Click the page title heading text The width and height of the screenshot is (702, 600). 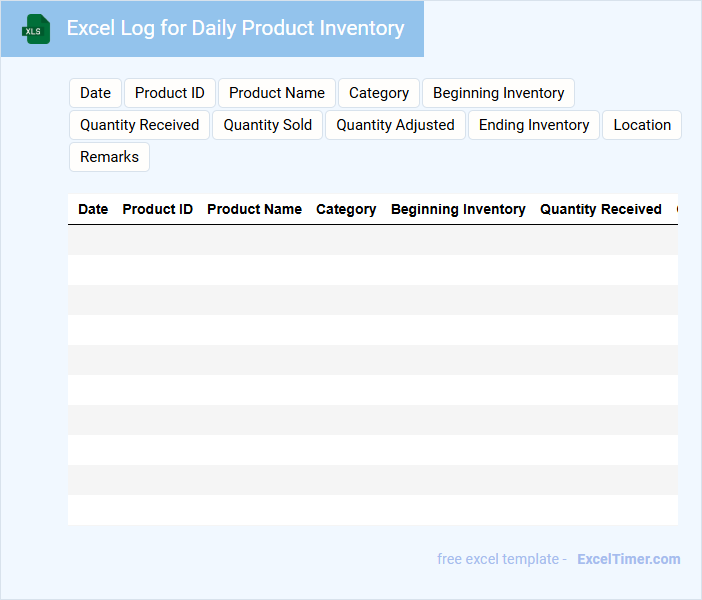235,28
